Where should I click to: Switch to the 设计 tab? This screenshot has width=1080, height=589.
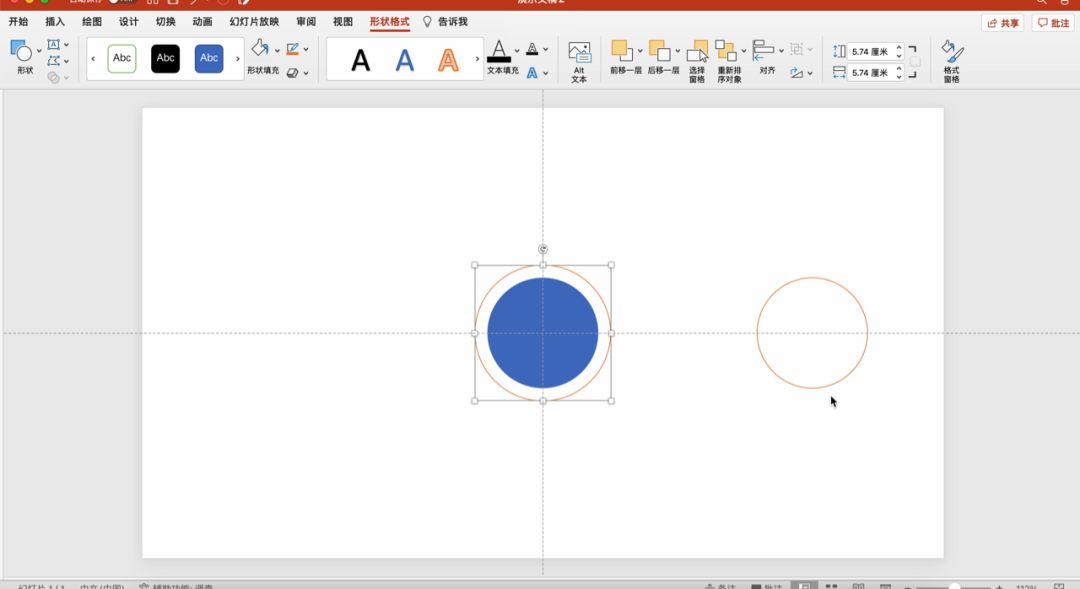[x=129, y=21]
